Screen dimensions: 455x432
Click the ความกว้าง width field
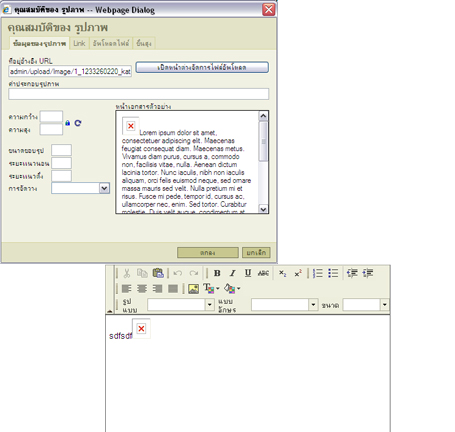pos(51,117)
